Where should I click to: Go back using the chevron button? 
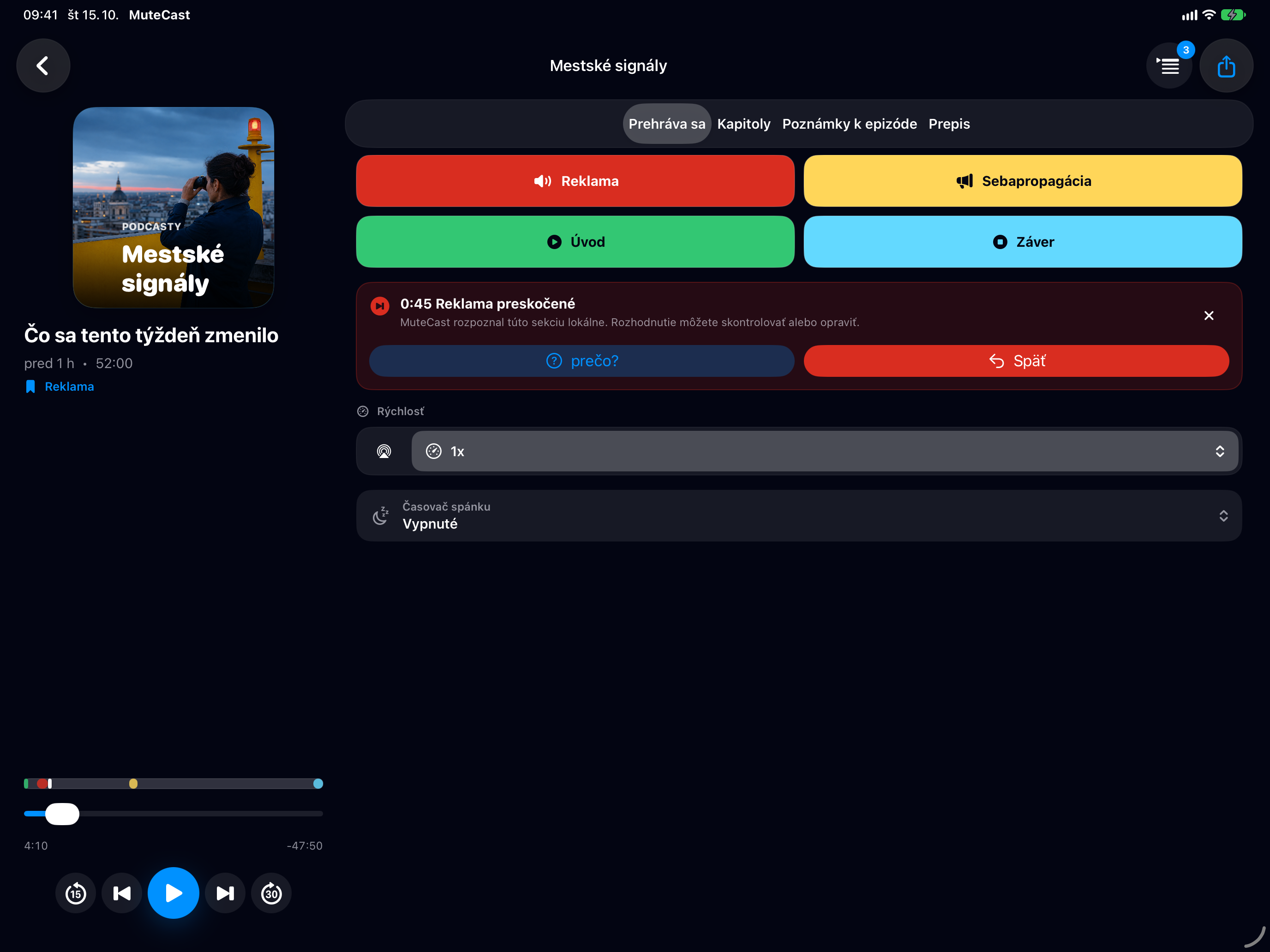coord(43,65)
